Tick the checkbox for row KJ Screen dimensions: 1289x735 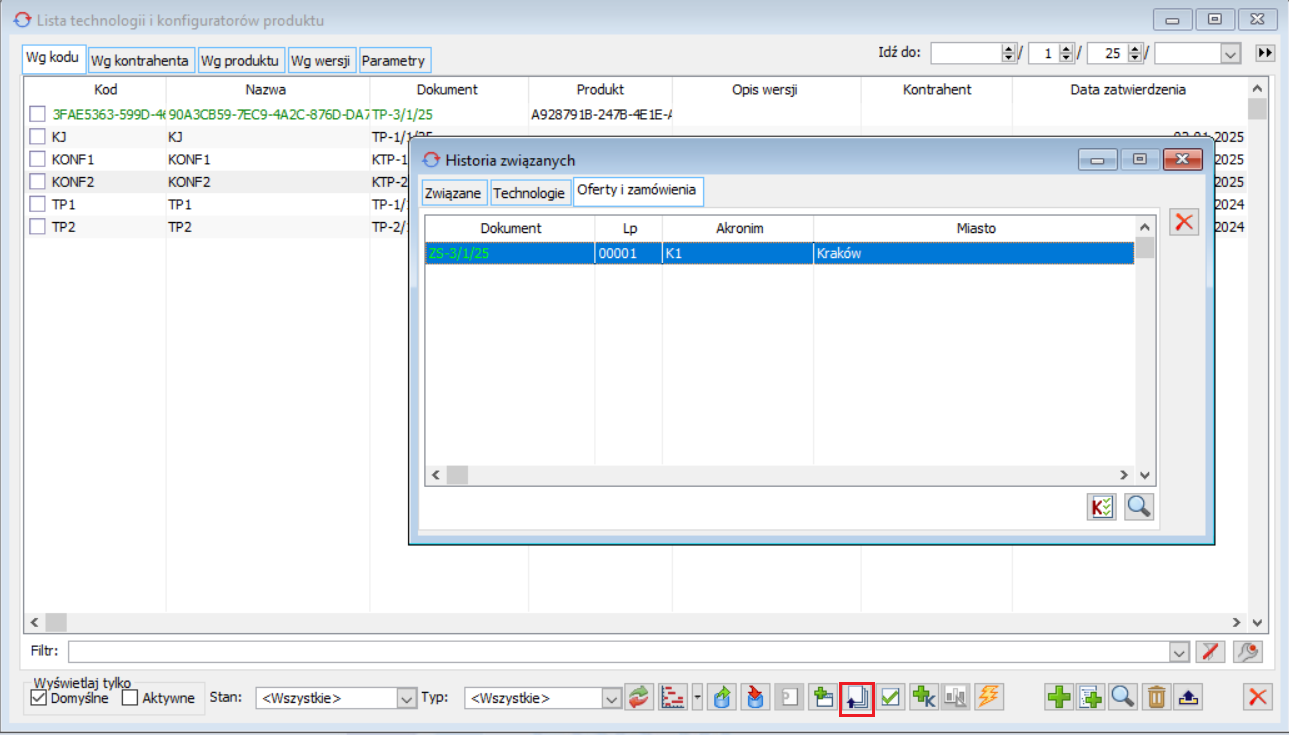(x=37, y=136)
